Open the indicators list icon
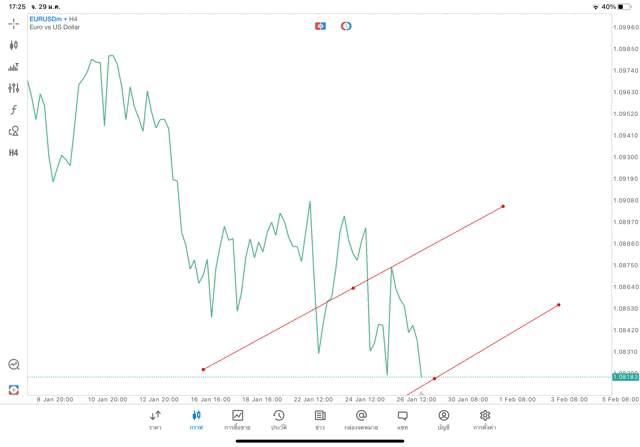 pos(14,67)
